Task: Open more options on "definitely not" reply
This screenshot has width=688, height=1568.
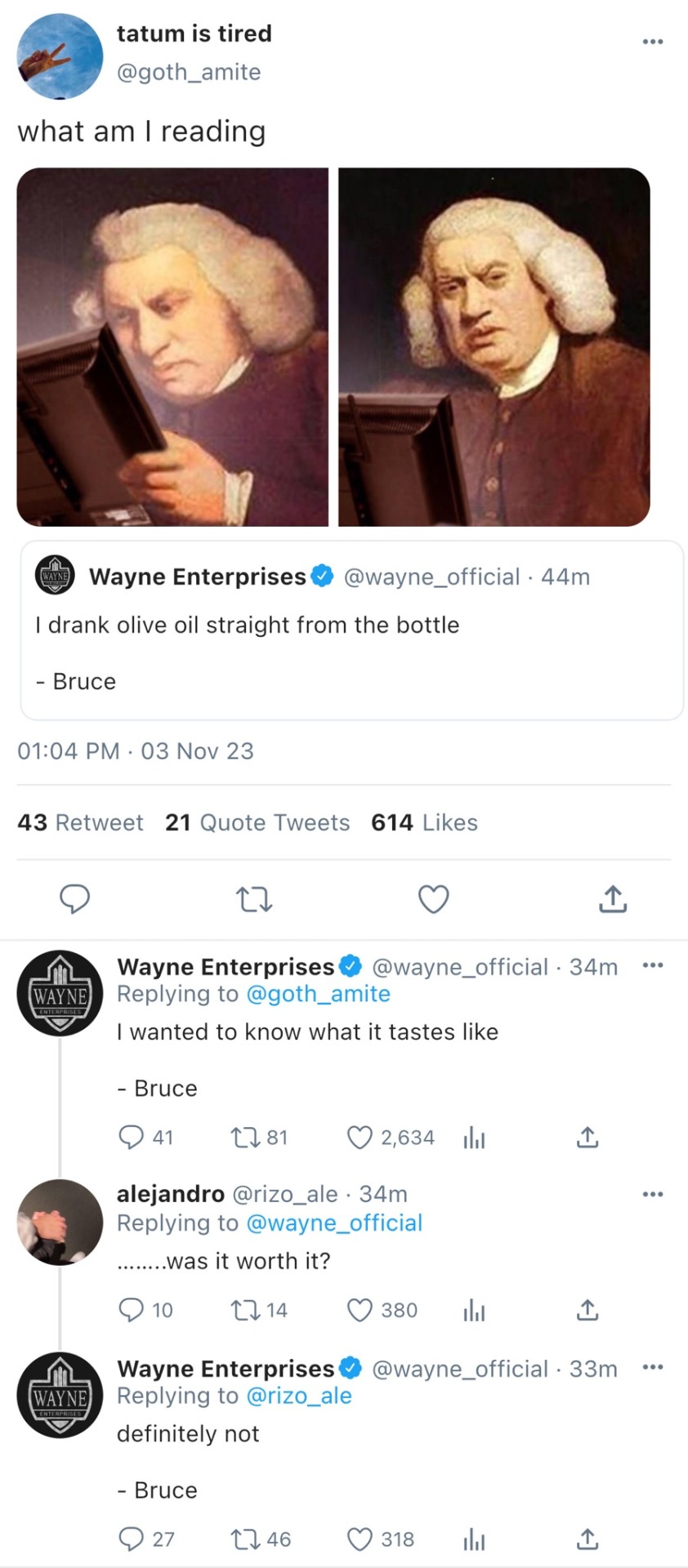Action: (652, 1368)
